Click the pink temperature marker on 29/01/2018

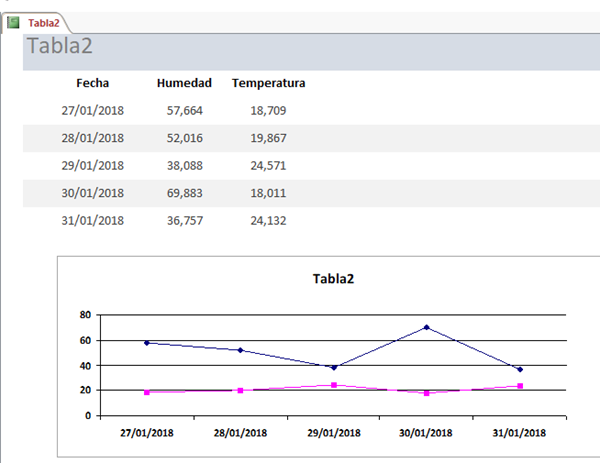point(334,385)
